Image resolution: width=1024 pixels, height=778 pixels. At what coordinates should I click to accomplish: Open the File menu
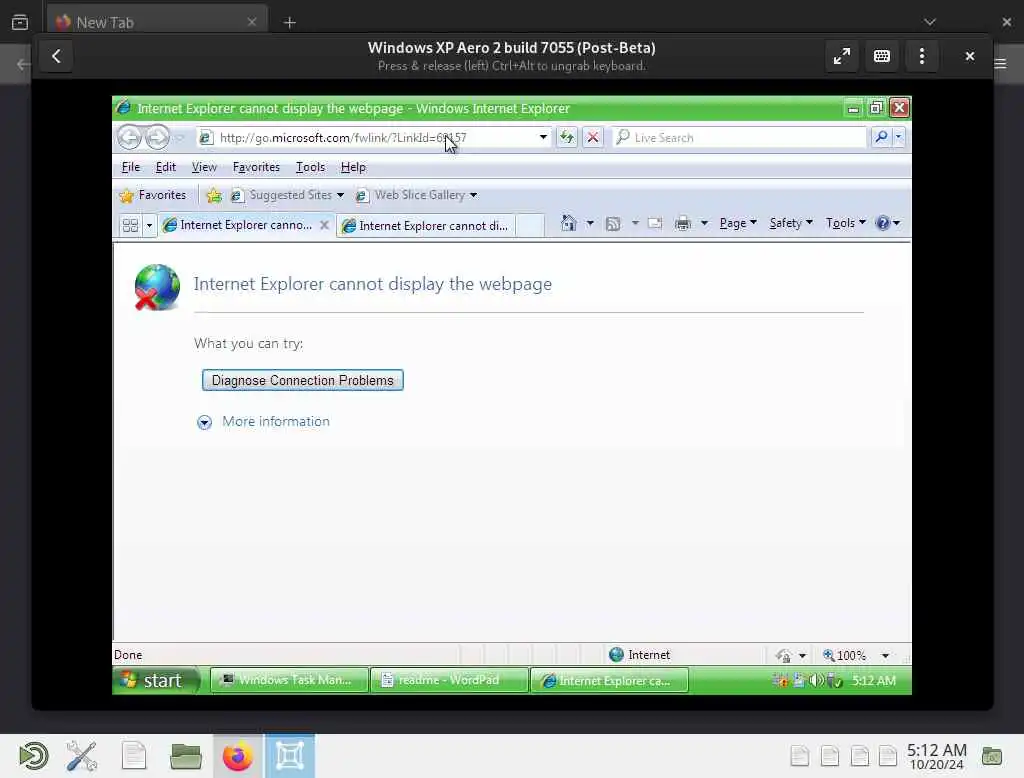[131, 167]
